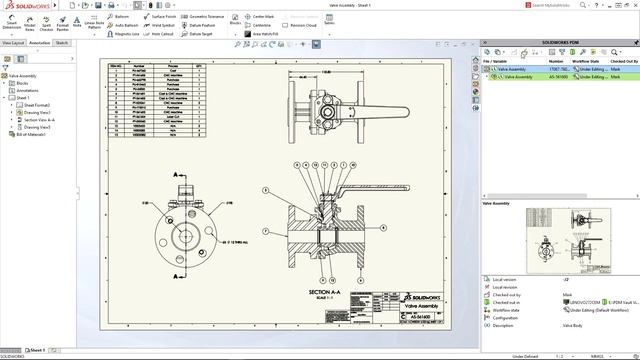Screen dimensions: 640x360
Task: Insert a Weld Symbol
Action: tap(159, 25)
